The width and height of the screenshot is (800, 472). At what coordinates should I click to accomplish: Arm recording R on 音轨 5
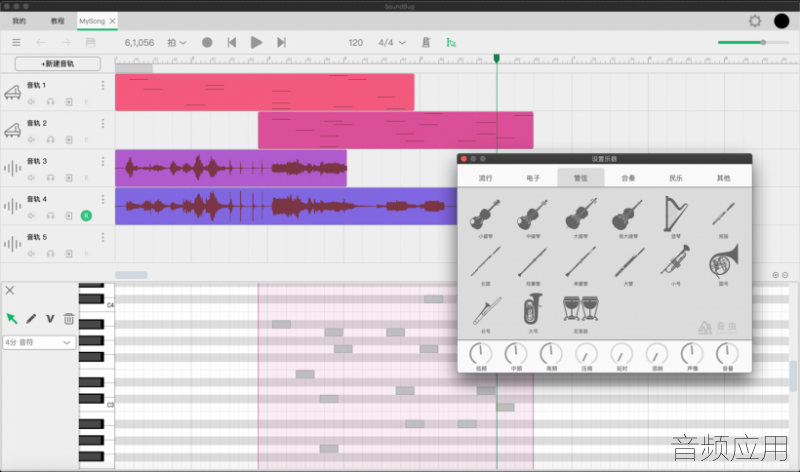[86, 254]
